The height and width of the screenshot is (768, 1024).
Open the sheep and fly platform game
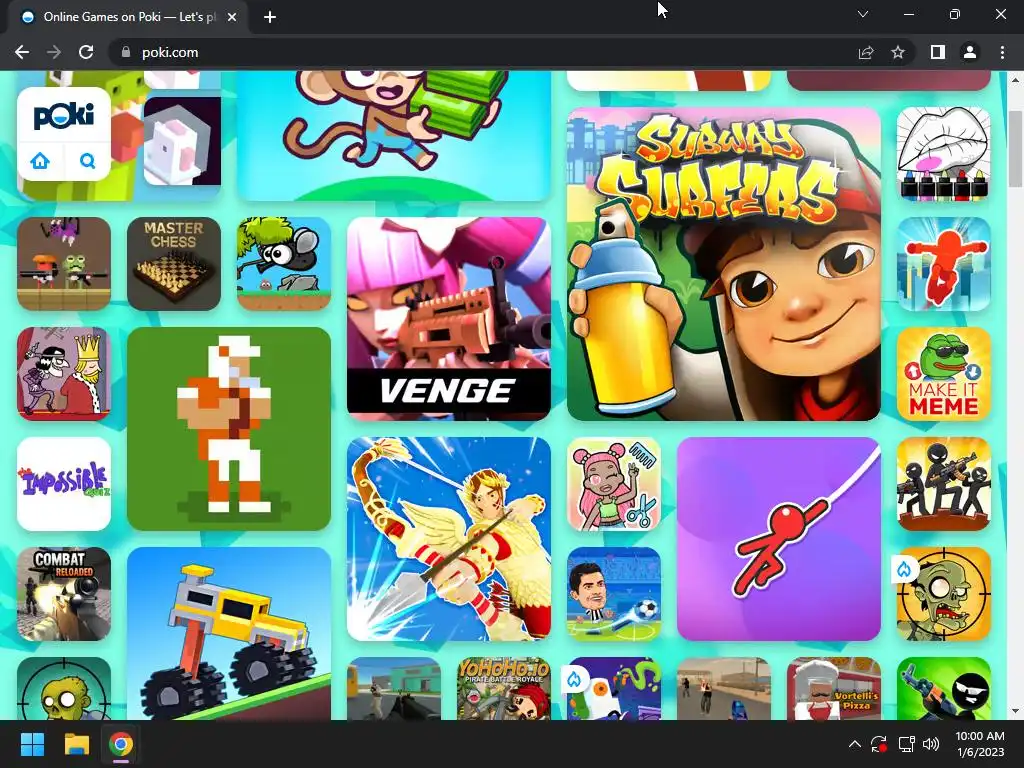pos(284,264)
